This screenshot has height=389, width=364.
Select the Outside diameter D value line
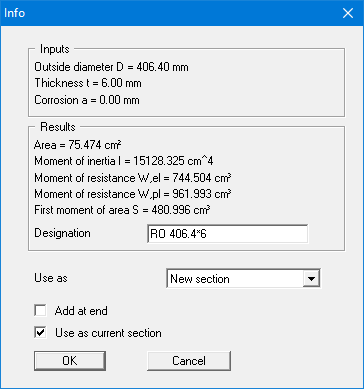click(x=111, y=67)
